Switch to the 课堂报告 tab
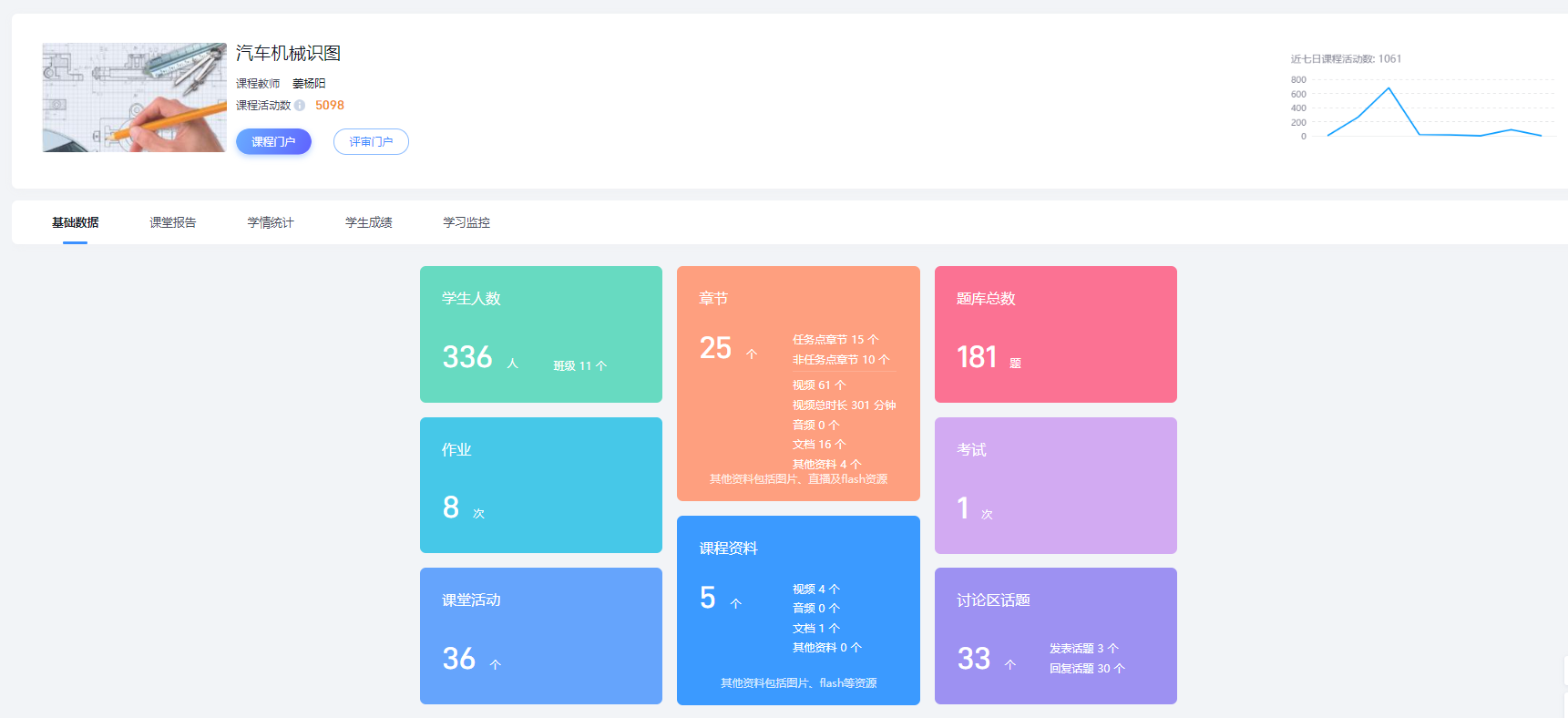 (x=173, y=222)
